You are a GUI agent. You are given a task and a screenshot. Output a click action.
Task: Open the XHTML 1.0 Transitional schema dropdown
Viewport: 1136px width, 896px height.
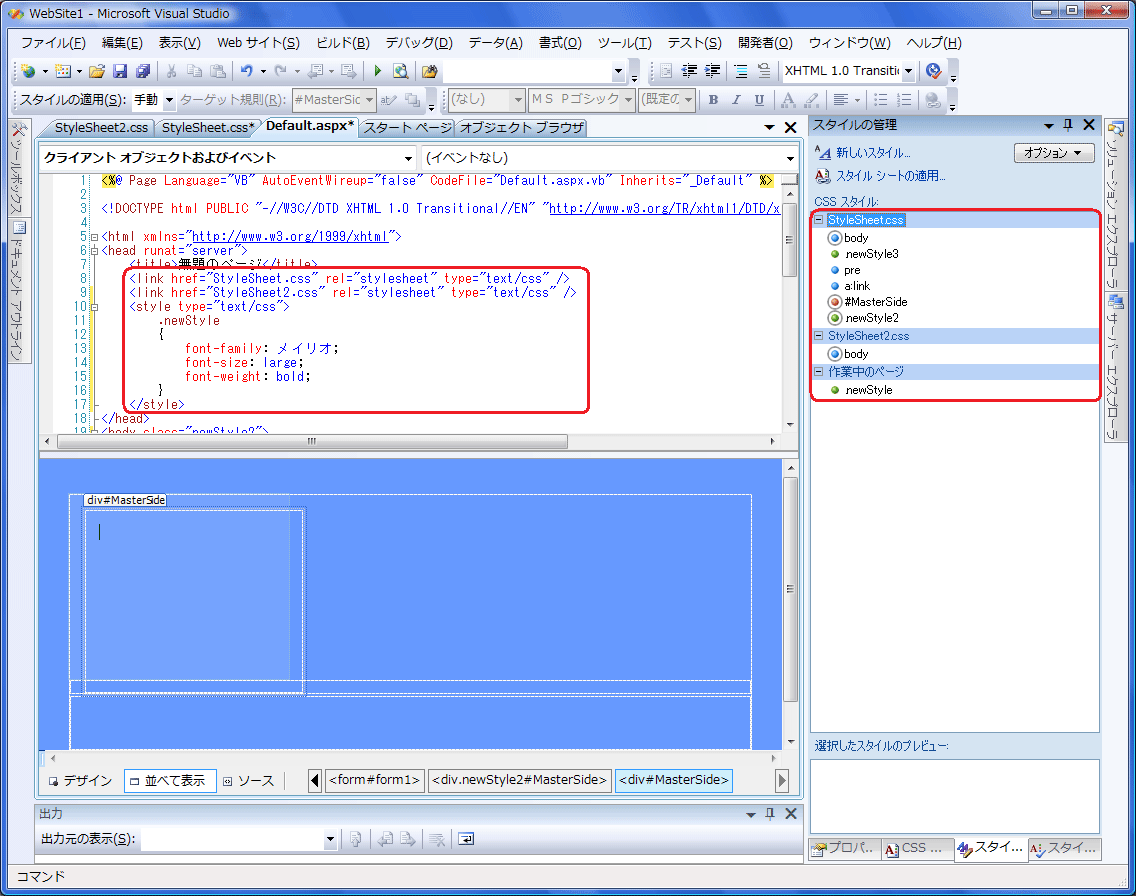coord(908,71)
